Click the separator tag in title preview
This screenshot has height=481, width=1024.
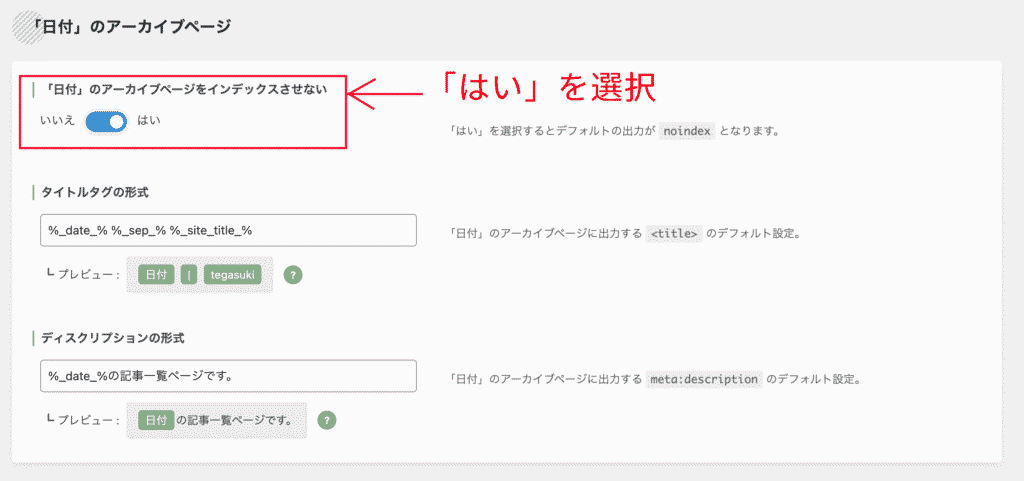(x=189, y=274)
